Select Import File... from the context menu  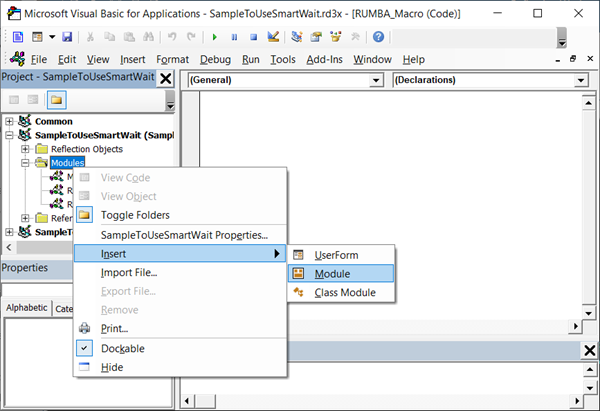pyautogui.click(x=129, y=272)
